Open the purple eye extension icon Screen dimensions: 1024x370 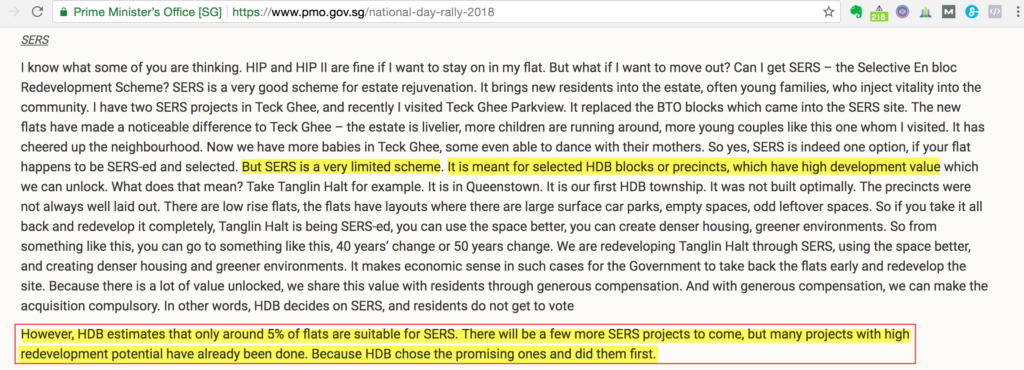[903, 12]
